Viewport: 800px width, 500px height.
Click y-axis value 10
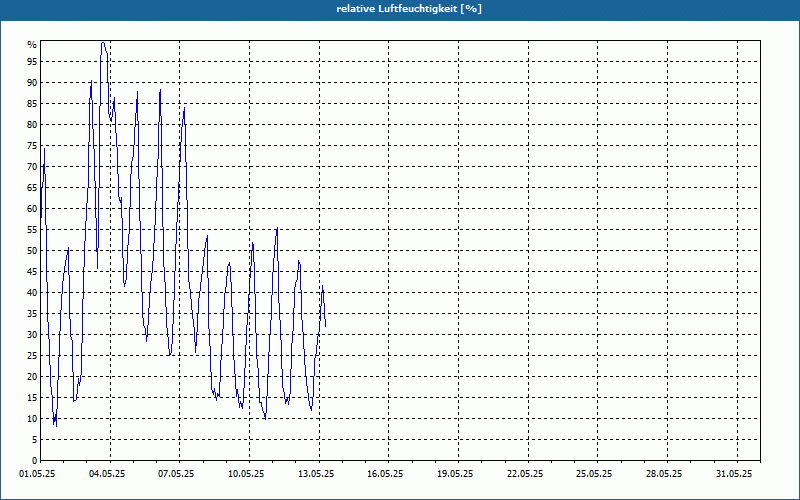[x=32, y=419]
